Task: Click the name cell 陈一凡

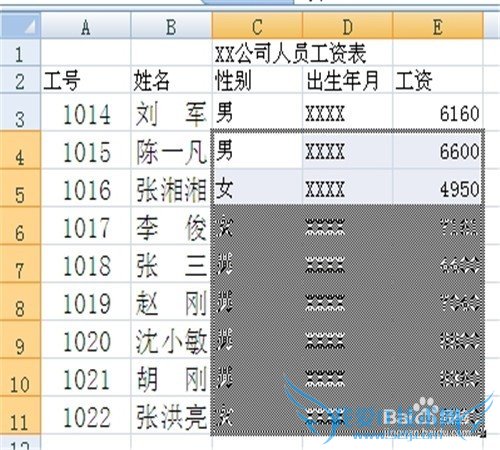Action: pyautogui.click(x=171, y=150)
